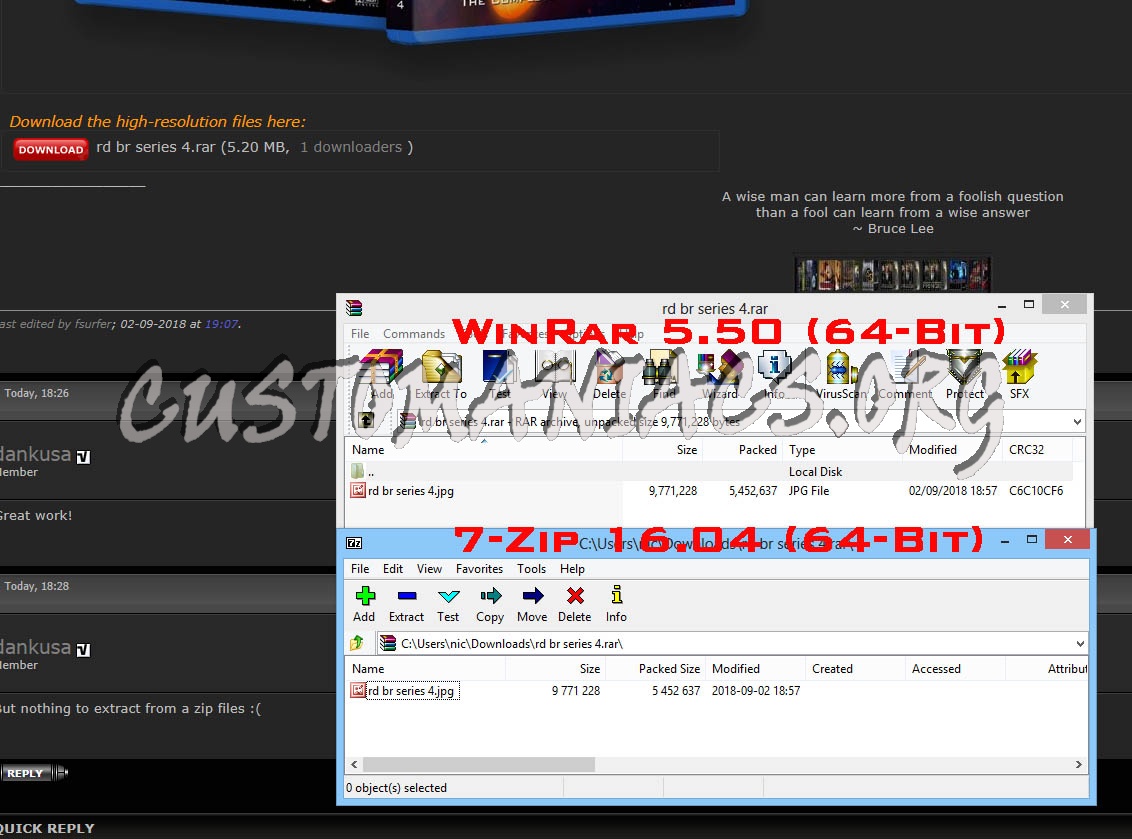The width and height of the screenshot is (1132, 839).
Task: Open dankusa's profile in the zip files post
Action: tap(35, 647)
